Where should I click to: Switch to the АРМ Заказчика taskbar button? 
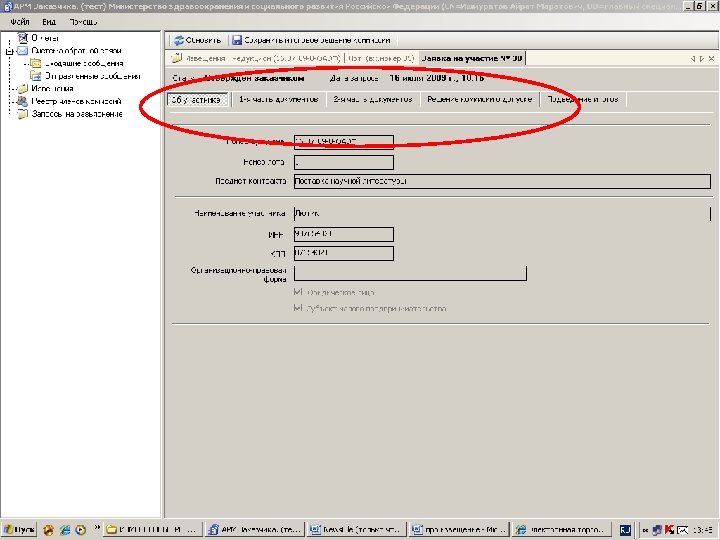coord(255,530)
